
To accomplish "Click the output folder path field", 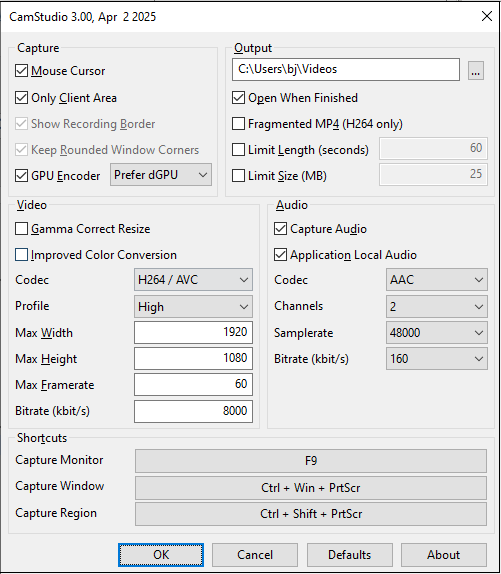I will pos(346,69).
